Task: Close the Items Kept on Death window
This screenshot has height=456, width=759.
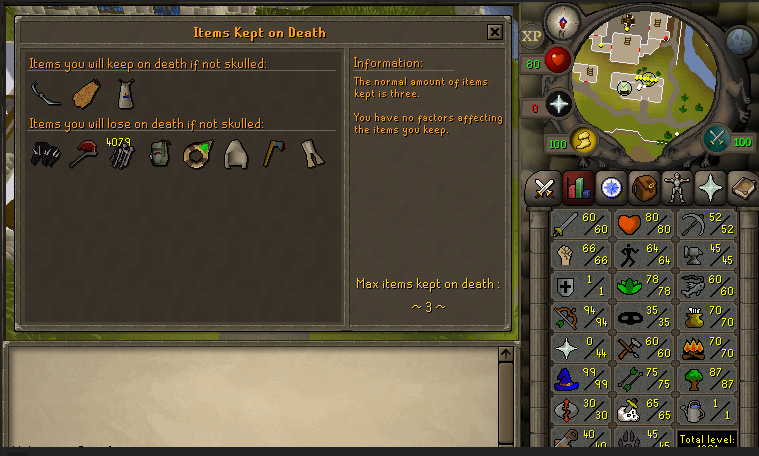Action: click(x=495, y=32)
